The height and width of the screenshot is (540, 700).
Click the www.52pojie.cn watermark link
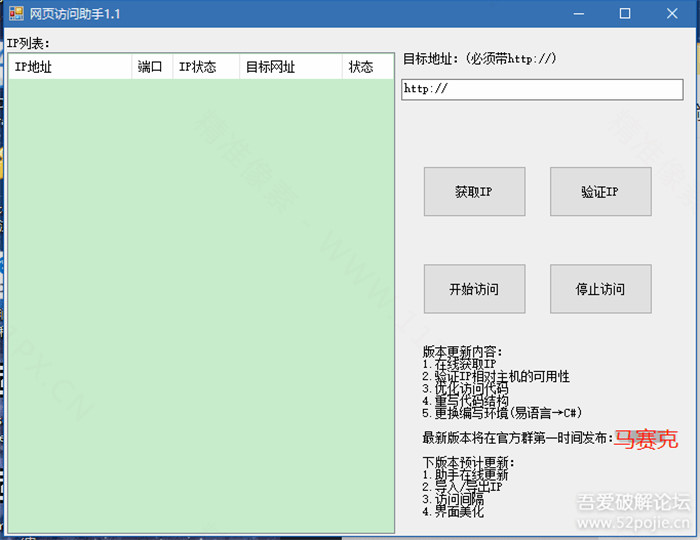(x=632, y=523)
